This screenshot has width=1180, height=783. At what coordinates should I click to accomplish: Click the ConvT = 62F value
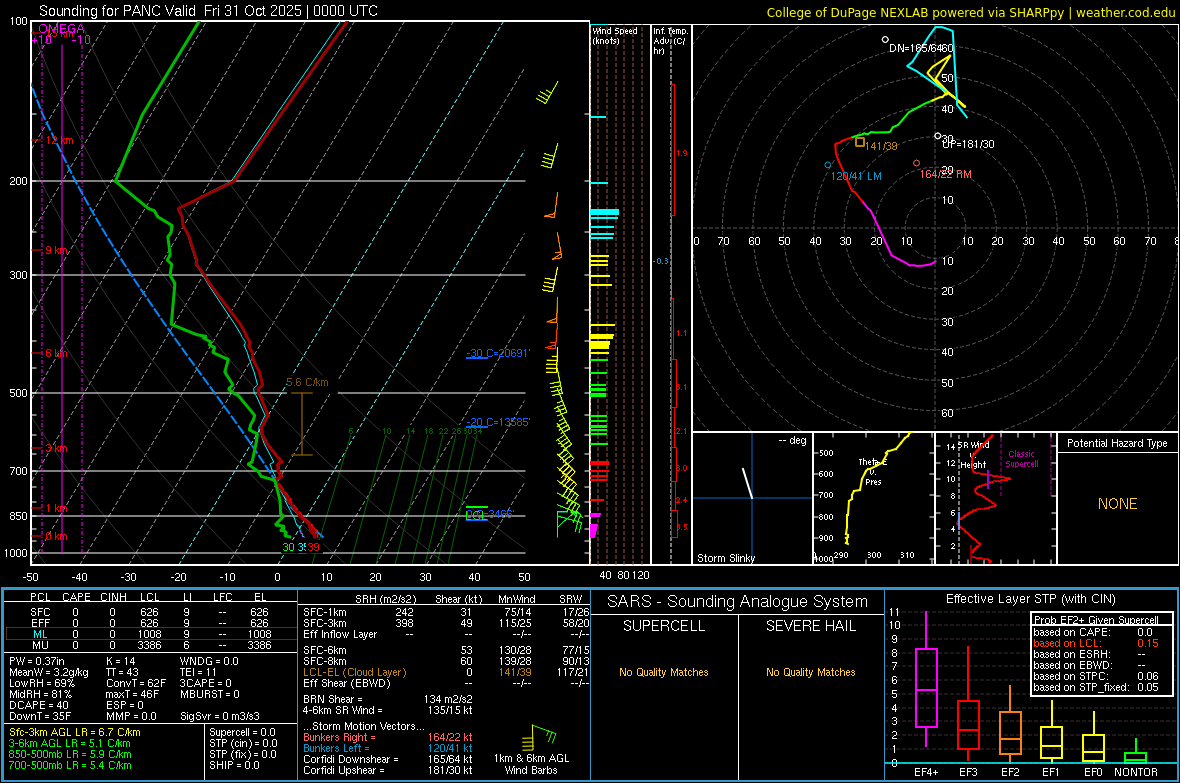136,683
